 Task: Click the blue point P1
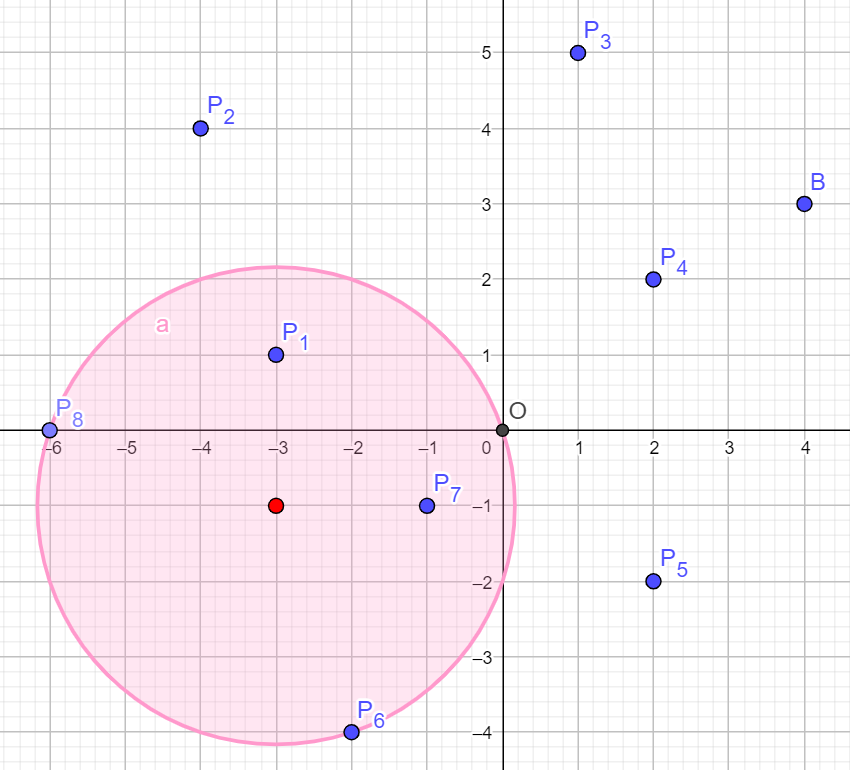276,355
